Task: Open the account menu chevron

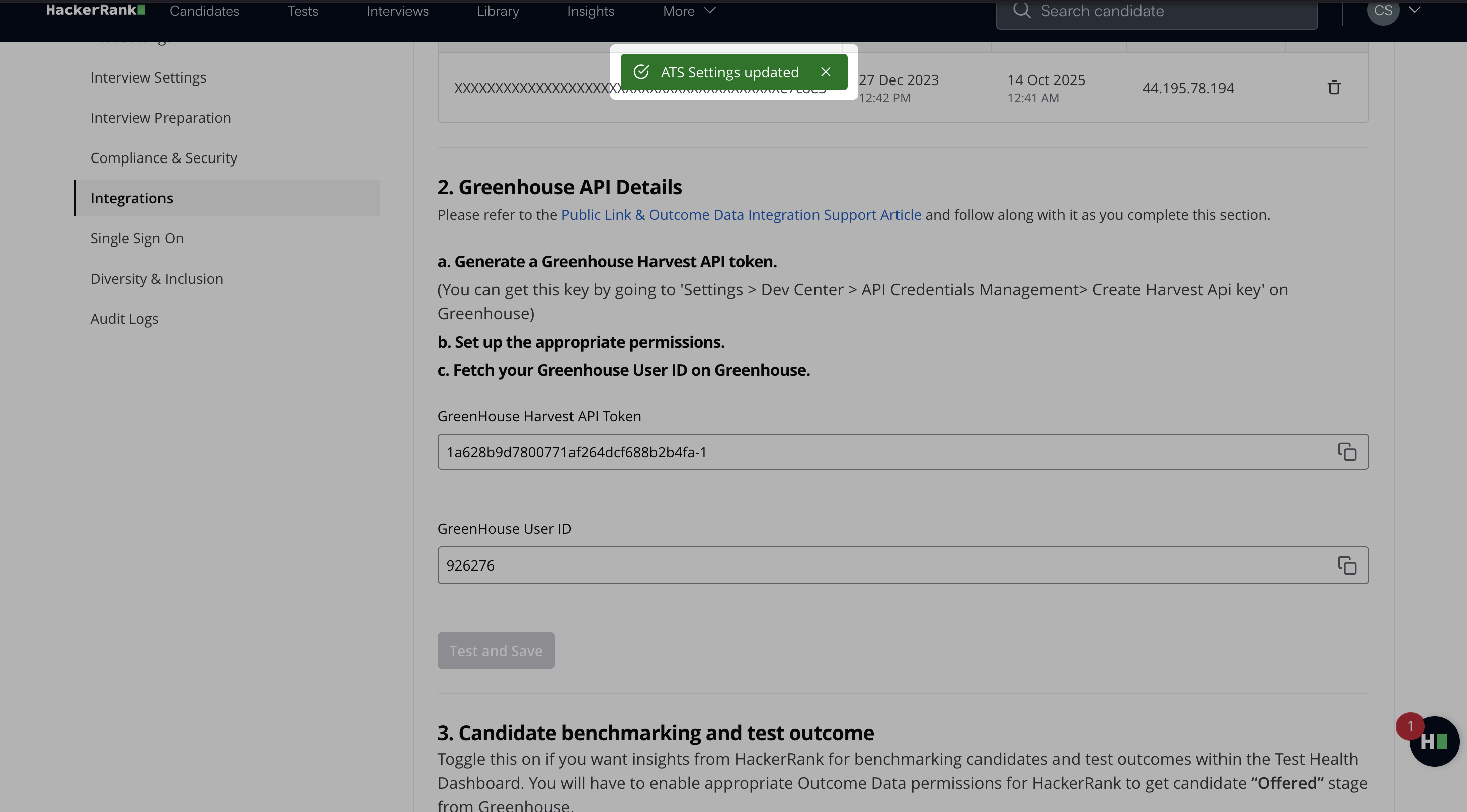Action: point(1415,10)
